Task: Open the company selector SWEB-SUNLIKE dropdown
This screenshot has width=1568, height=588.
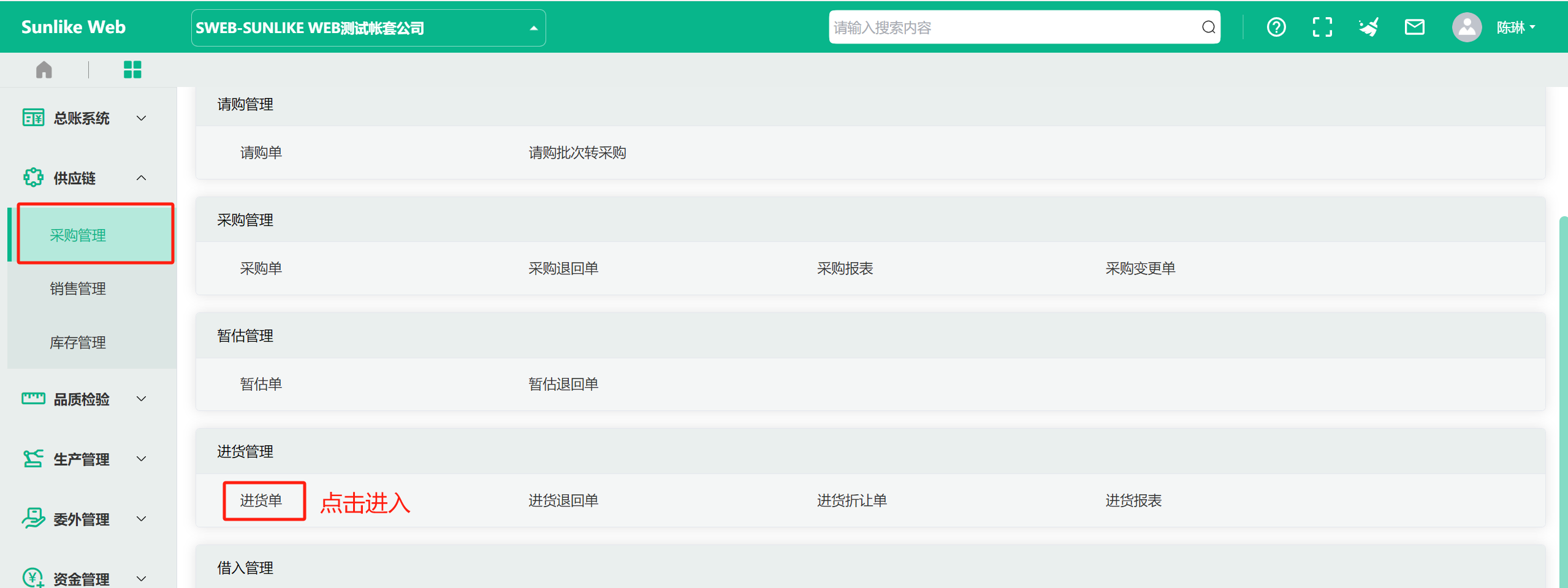Action: (368, 28)
